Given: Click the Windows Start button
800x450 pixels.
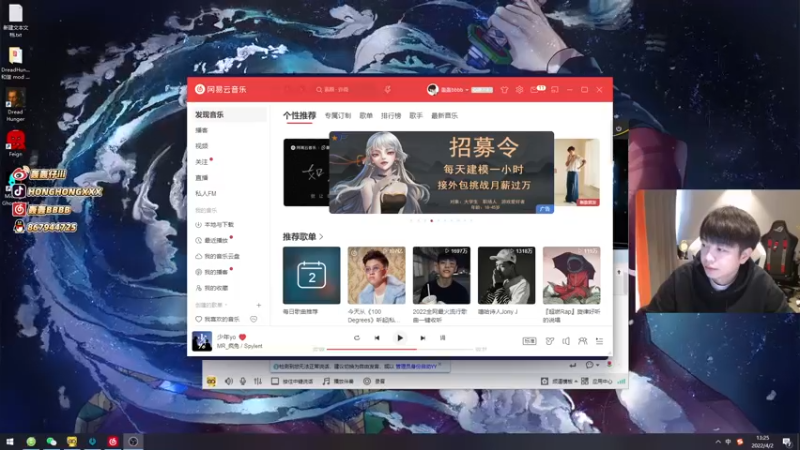Looking at the screenshot, I should (10, 442).
